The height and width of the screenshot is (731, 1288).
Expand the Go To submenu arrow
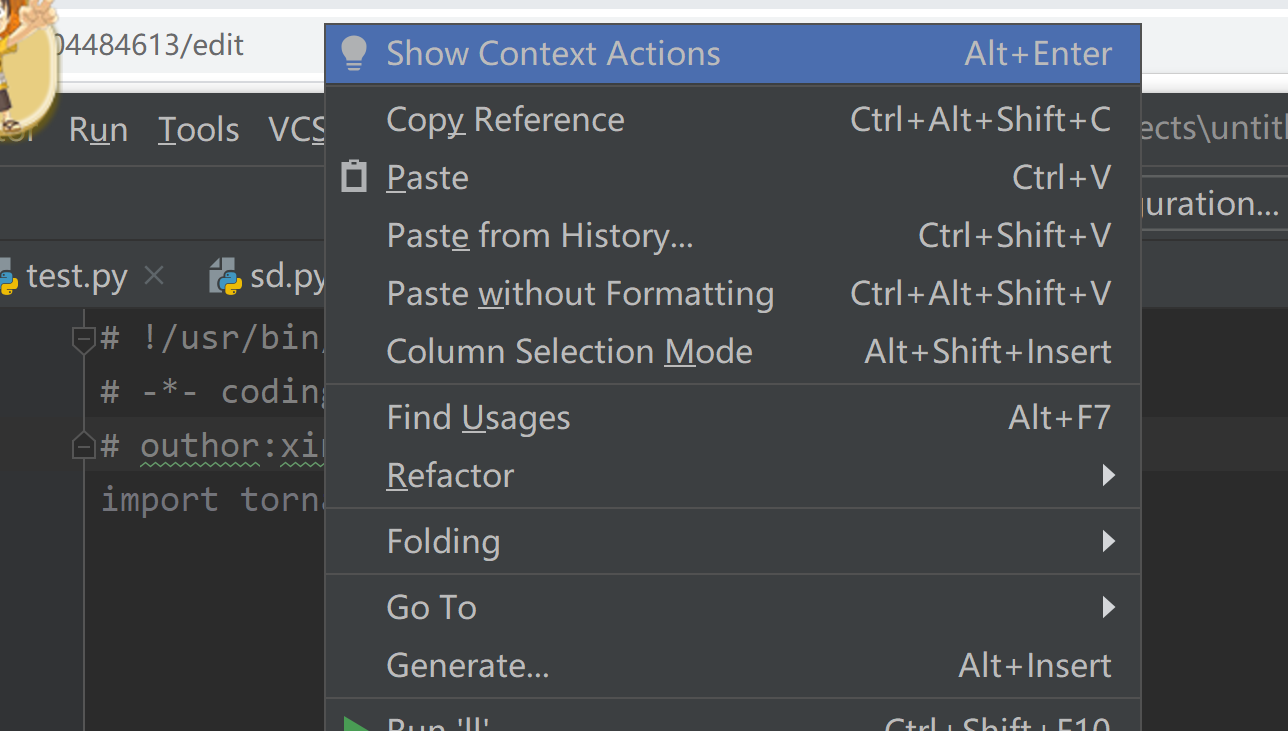[x=1107, y=607]
